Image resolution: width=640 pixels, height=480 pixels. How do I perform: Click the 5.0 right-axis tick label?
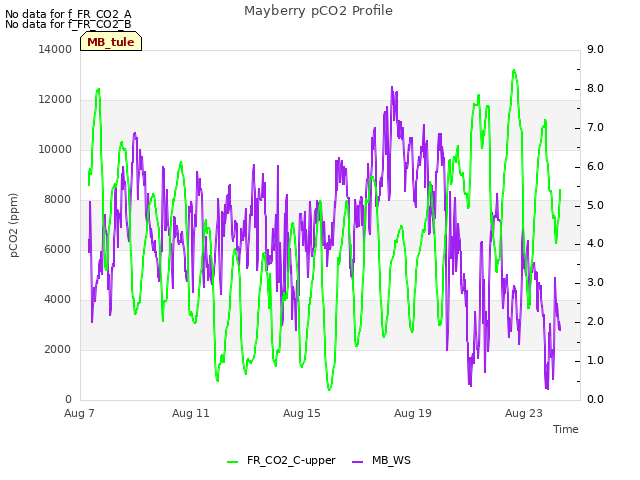coord(595,205)
